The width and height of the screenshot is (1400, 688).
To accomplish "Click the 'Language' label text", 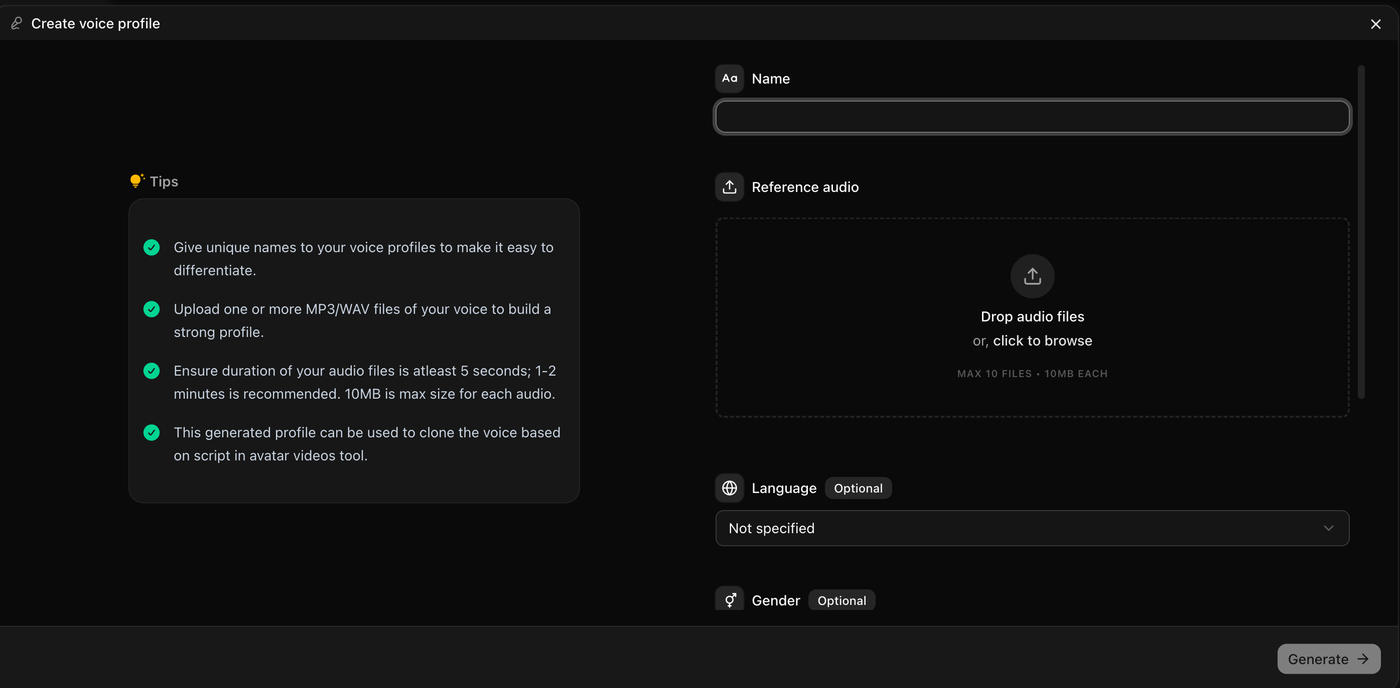I will point(784,488).
